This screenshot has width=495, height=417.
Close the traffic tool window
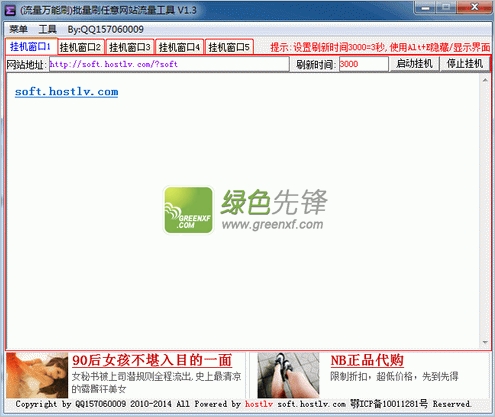pos(475,7)
